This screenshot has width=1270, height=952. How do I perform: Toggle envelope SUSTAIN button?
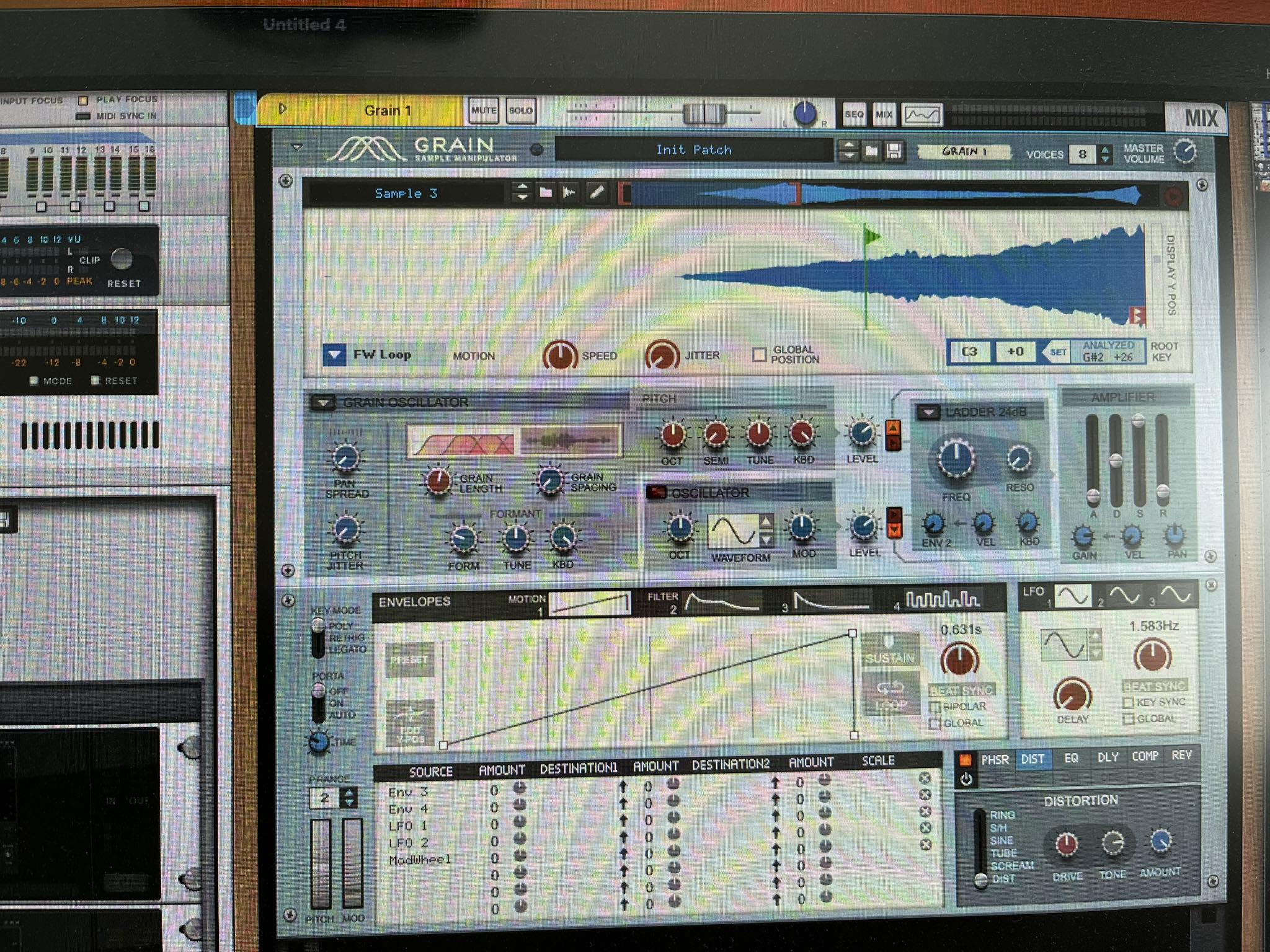tap(890, 651)
